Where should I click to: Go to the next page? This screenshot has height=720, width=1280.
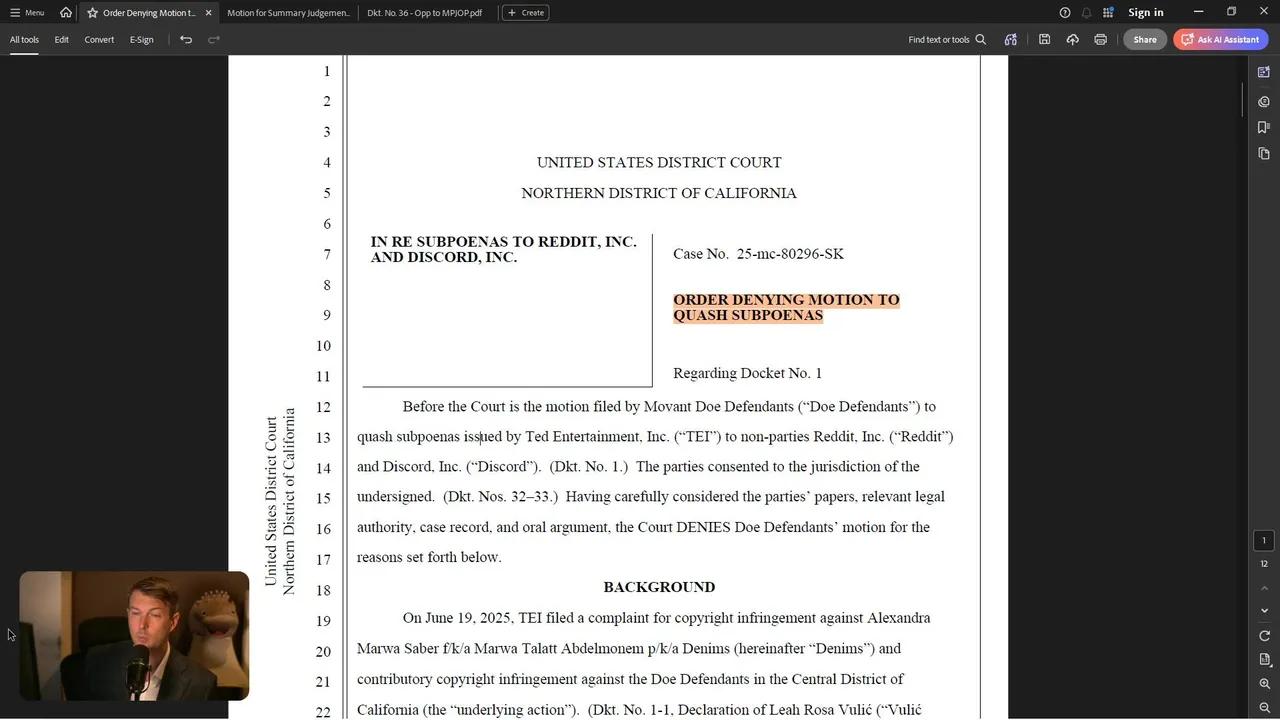click(1264, 611)
